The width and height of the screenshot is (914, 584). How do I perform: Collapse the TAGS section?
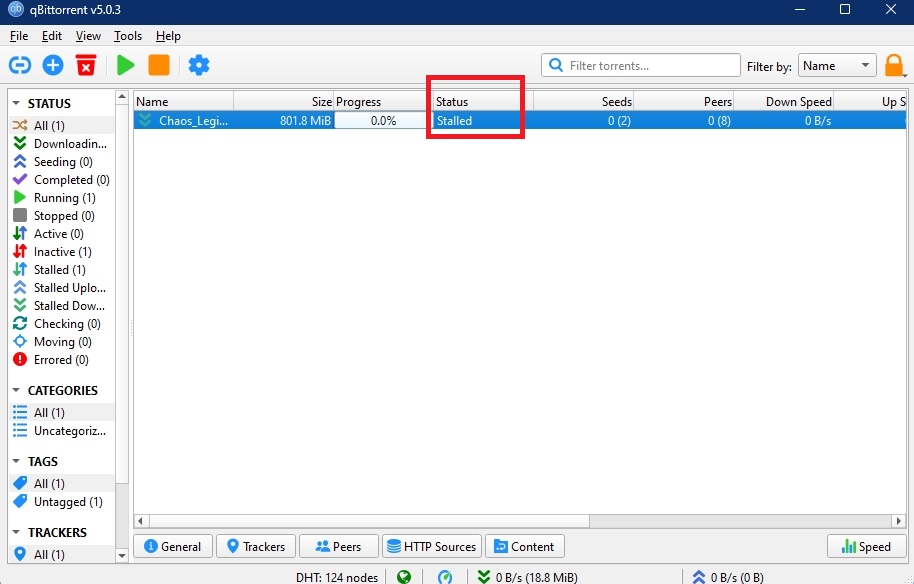click(x=16, y=462)
